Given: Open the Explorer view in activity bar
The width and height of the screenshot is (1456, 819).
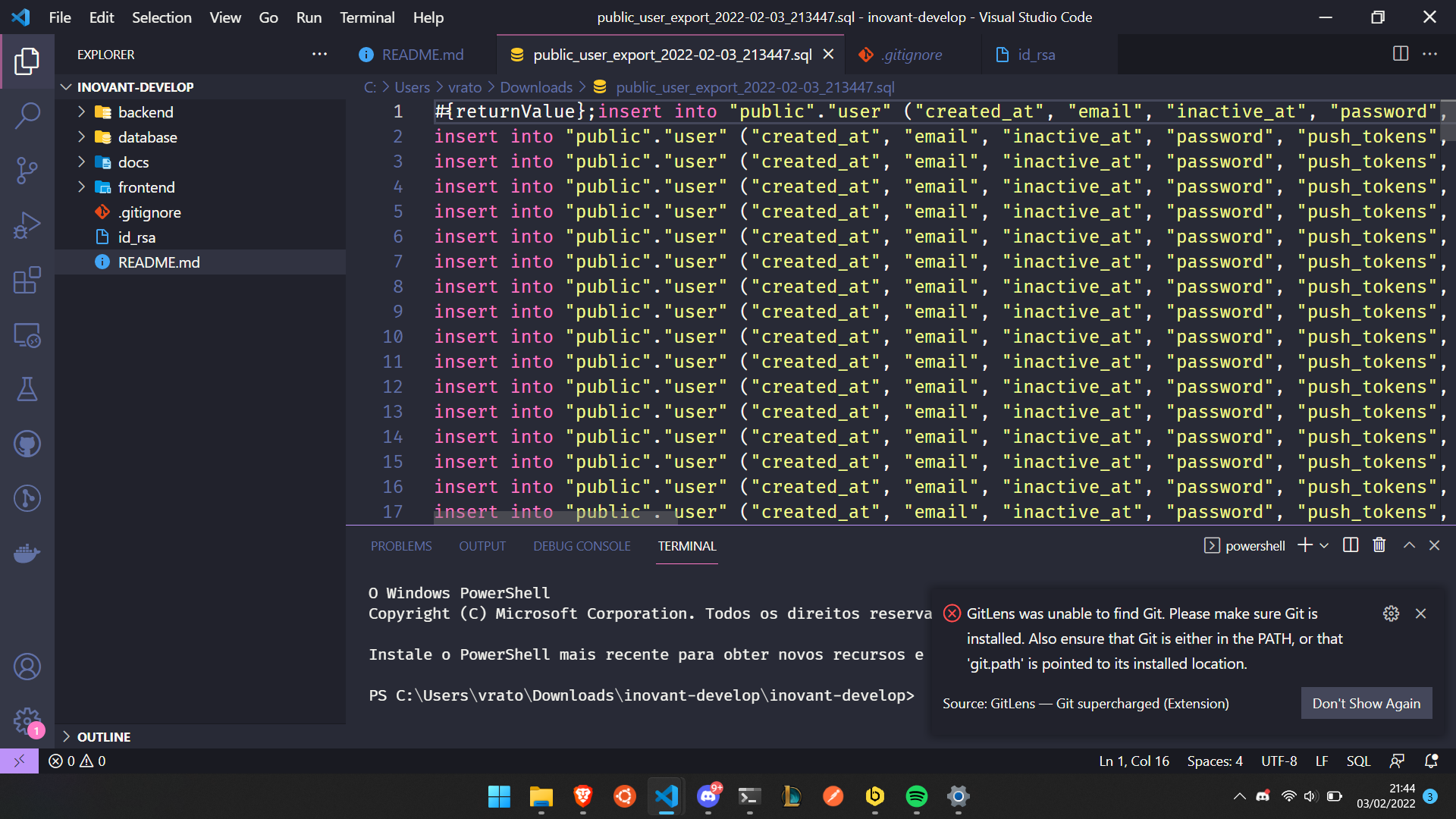Looking at the screenshot, I should tap(27, 61).
